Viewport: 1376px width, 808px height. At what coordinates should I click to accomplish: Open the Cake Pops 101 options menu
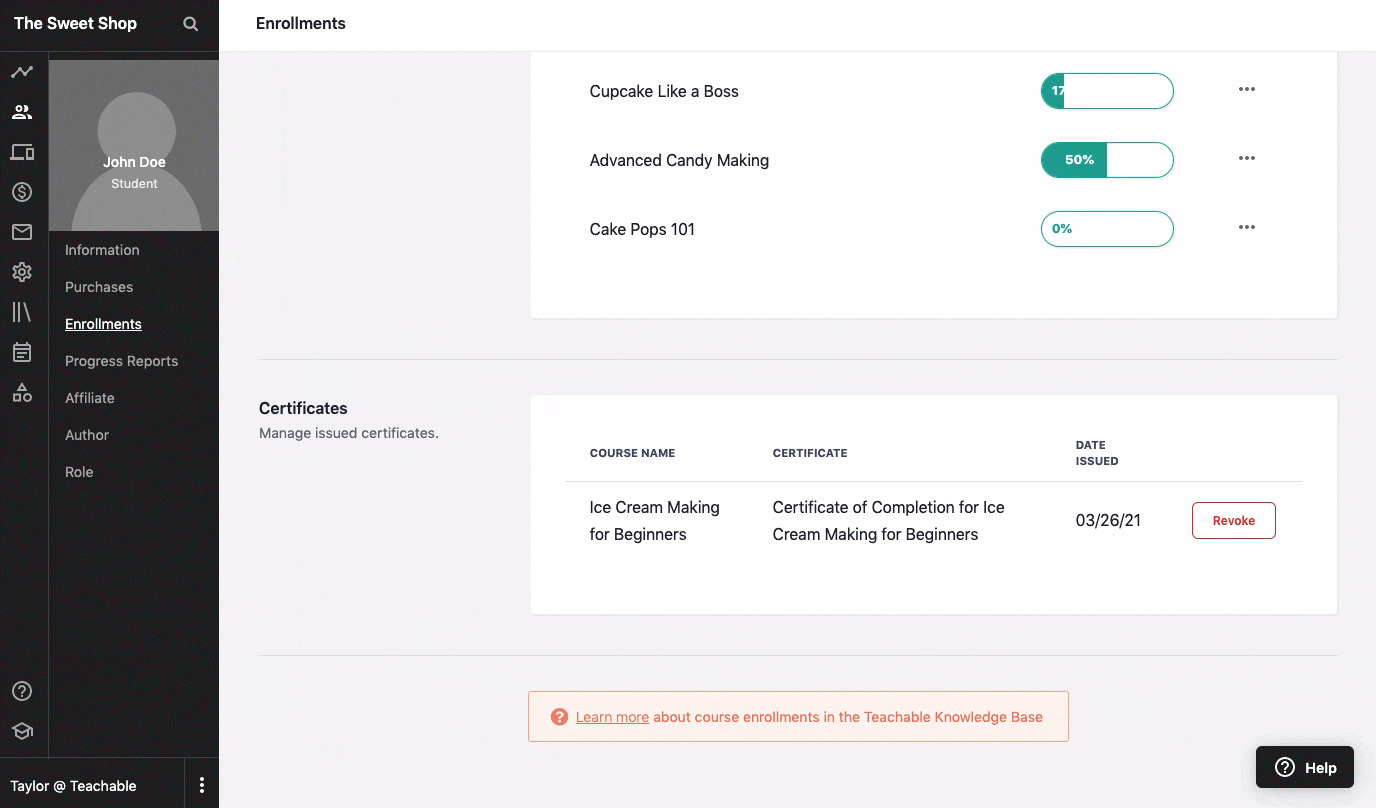[1246, 228]
